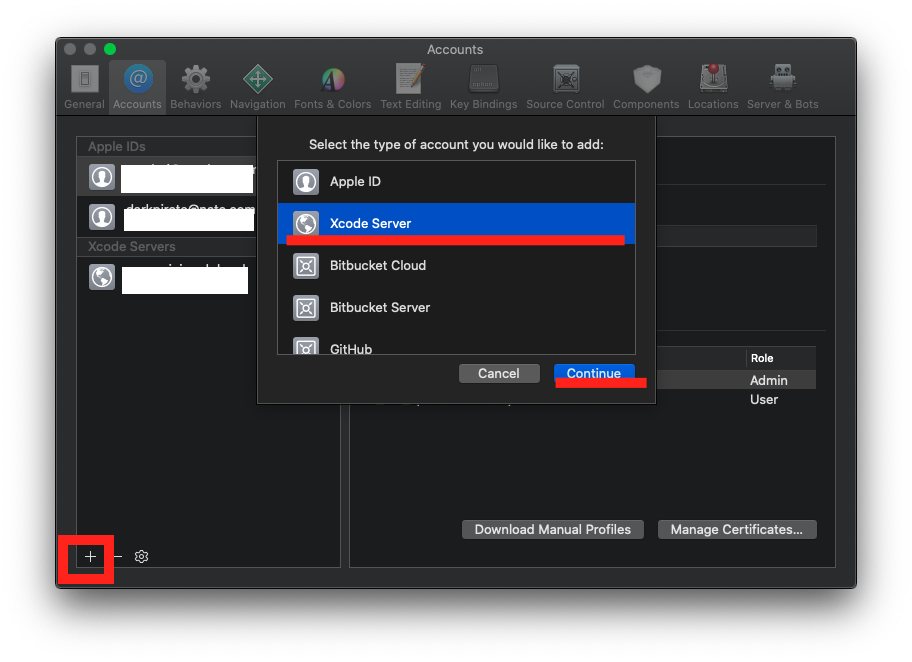Click the minus button to remove account
Viewport: 912px width, 662px height.
[118, 557]
